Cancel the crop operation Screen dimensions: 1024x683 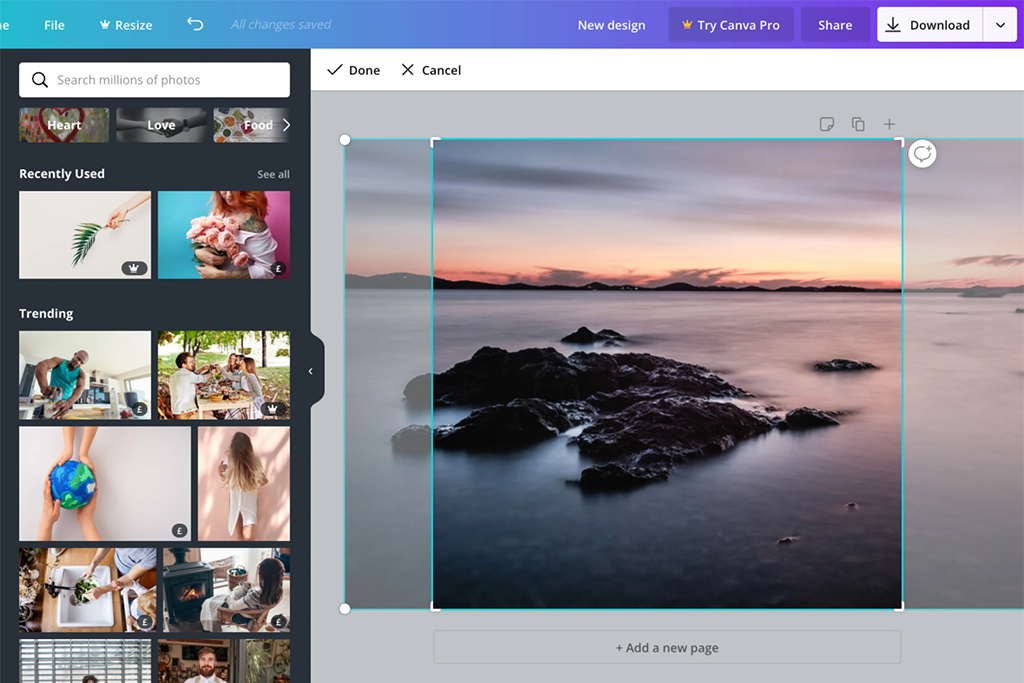tap(431, 70)
